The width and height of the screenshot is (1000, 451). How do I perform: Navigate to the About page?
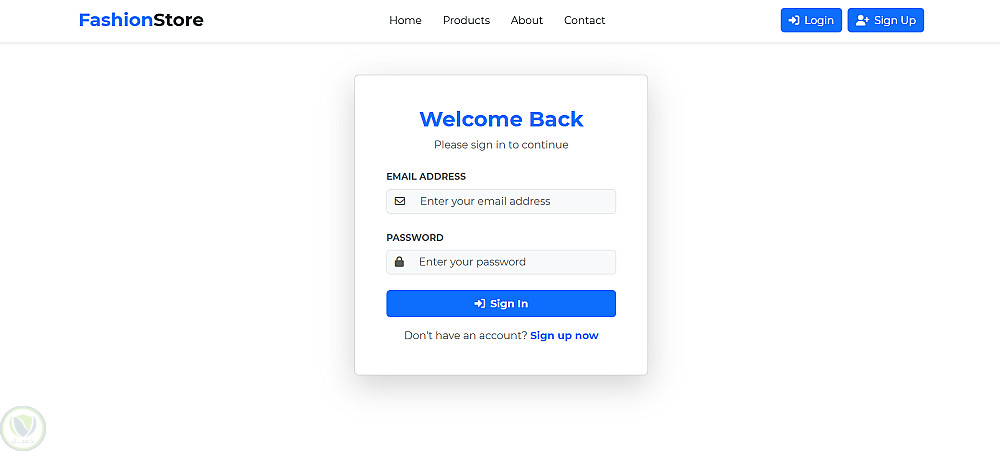[x=527, y=20]
